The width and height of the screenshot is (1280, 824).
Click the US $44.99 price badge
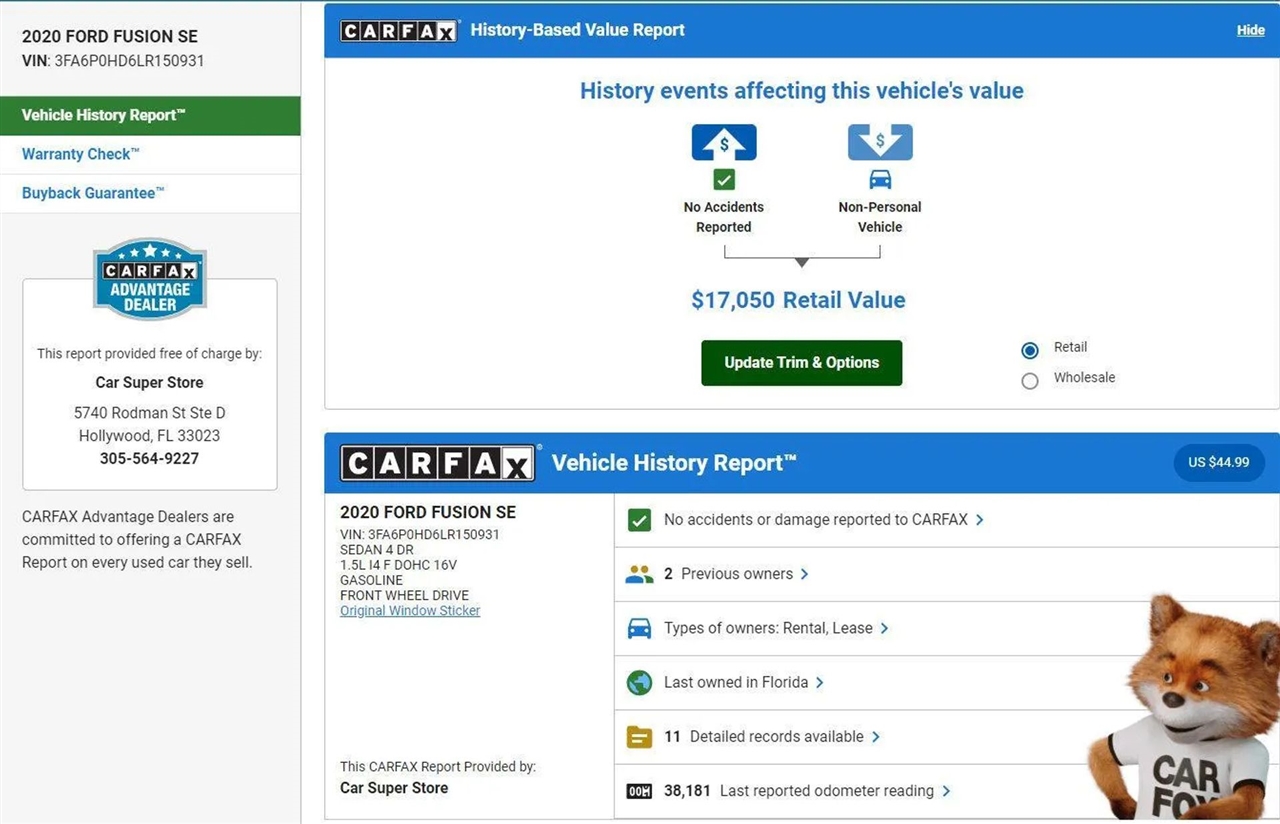click(x=1218, y=463)
